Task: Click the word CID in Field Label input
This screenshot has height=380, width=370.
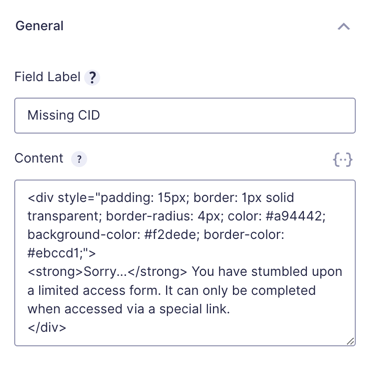Action: coord(89,115)
